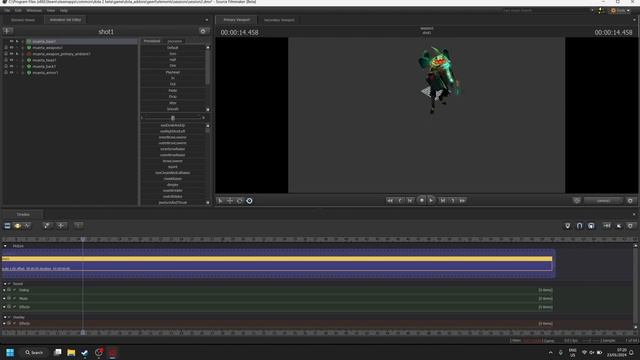Jump playback to the first frame
The height and width of the screenshot is (360, 640).
pyautogui.click(x=390, y=200)
